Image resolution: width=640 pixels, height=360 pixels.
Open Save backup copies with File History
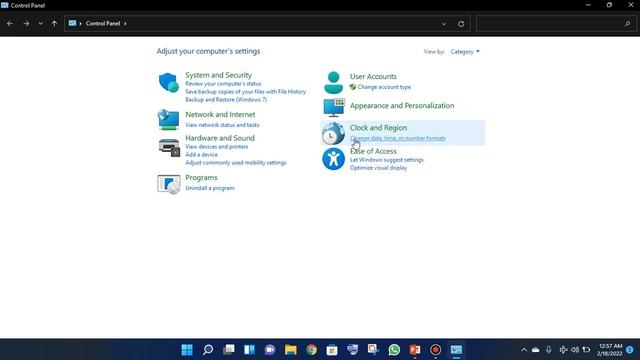click(x=245, y=92)
